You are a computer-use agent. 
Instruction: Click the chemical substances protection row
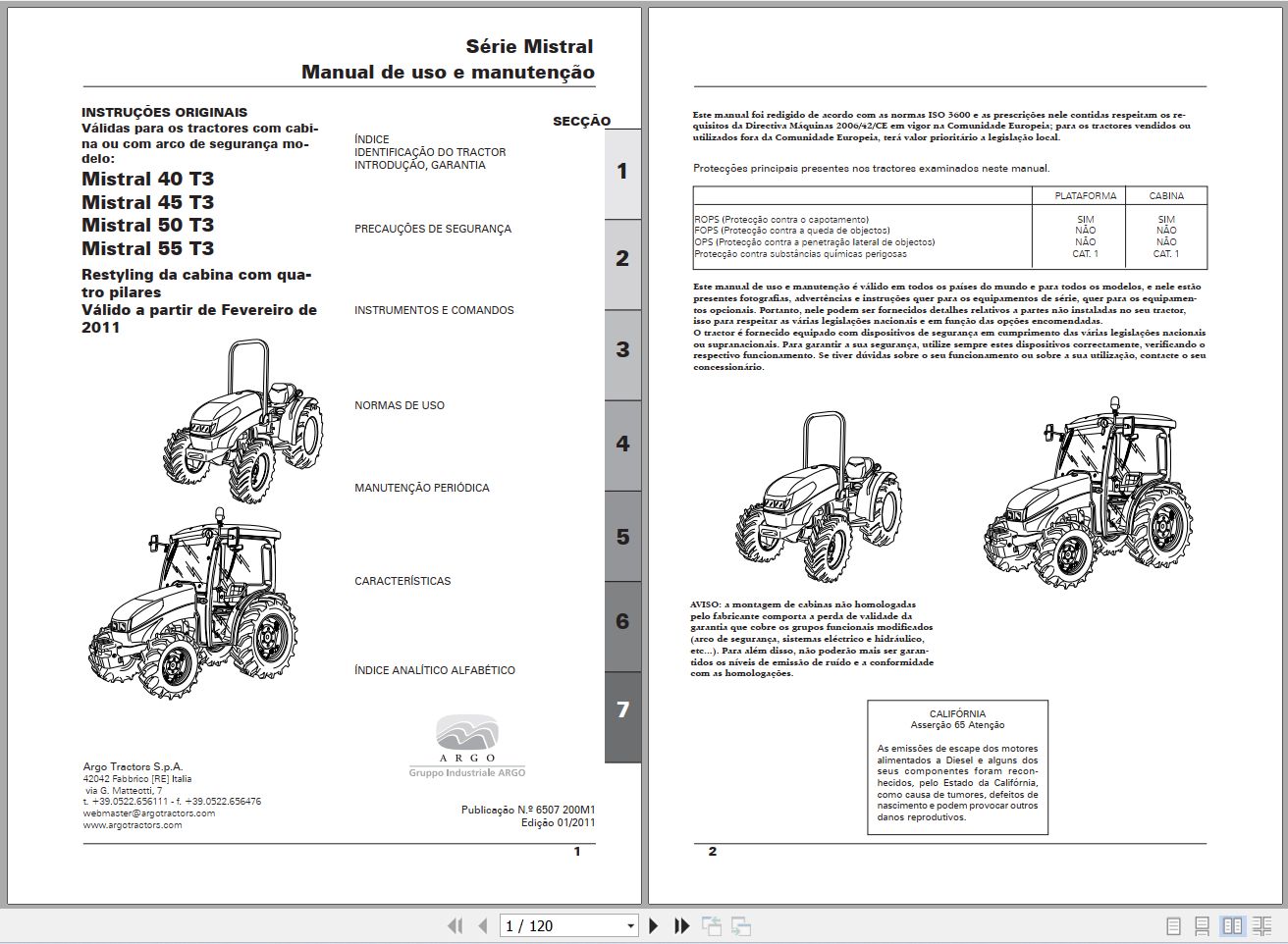(949, 254)
